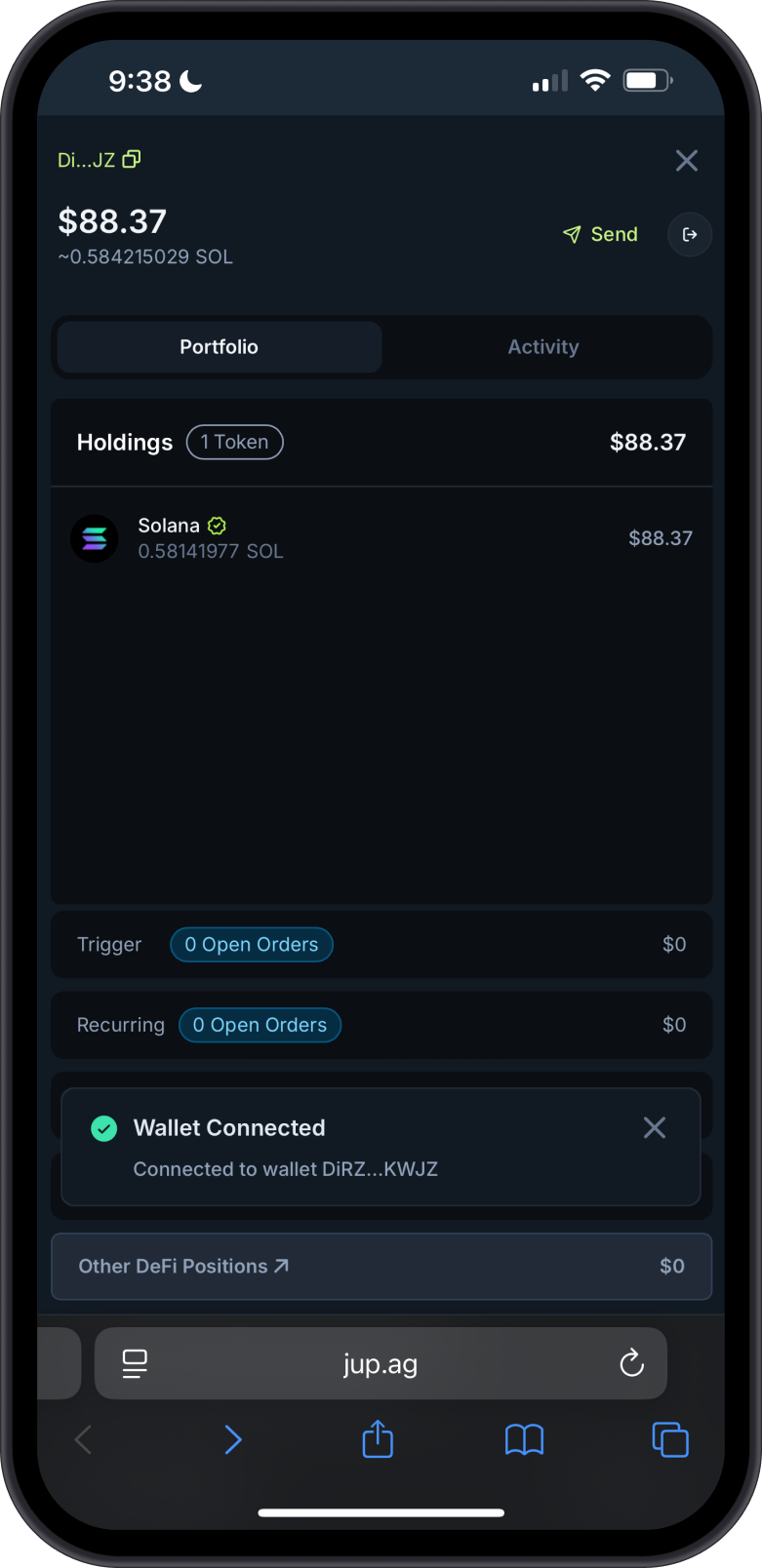762x1568 pixels.
Task: Switch to the Activity tab
Action: coord(543,347)
